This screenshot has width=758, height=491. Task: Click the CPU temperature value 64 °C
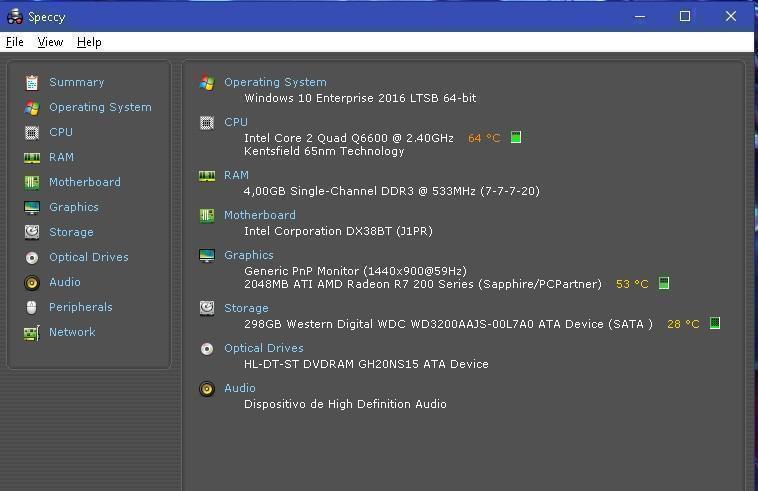coord(484,138)
